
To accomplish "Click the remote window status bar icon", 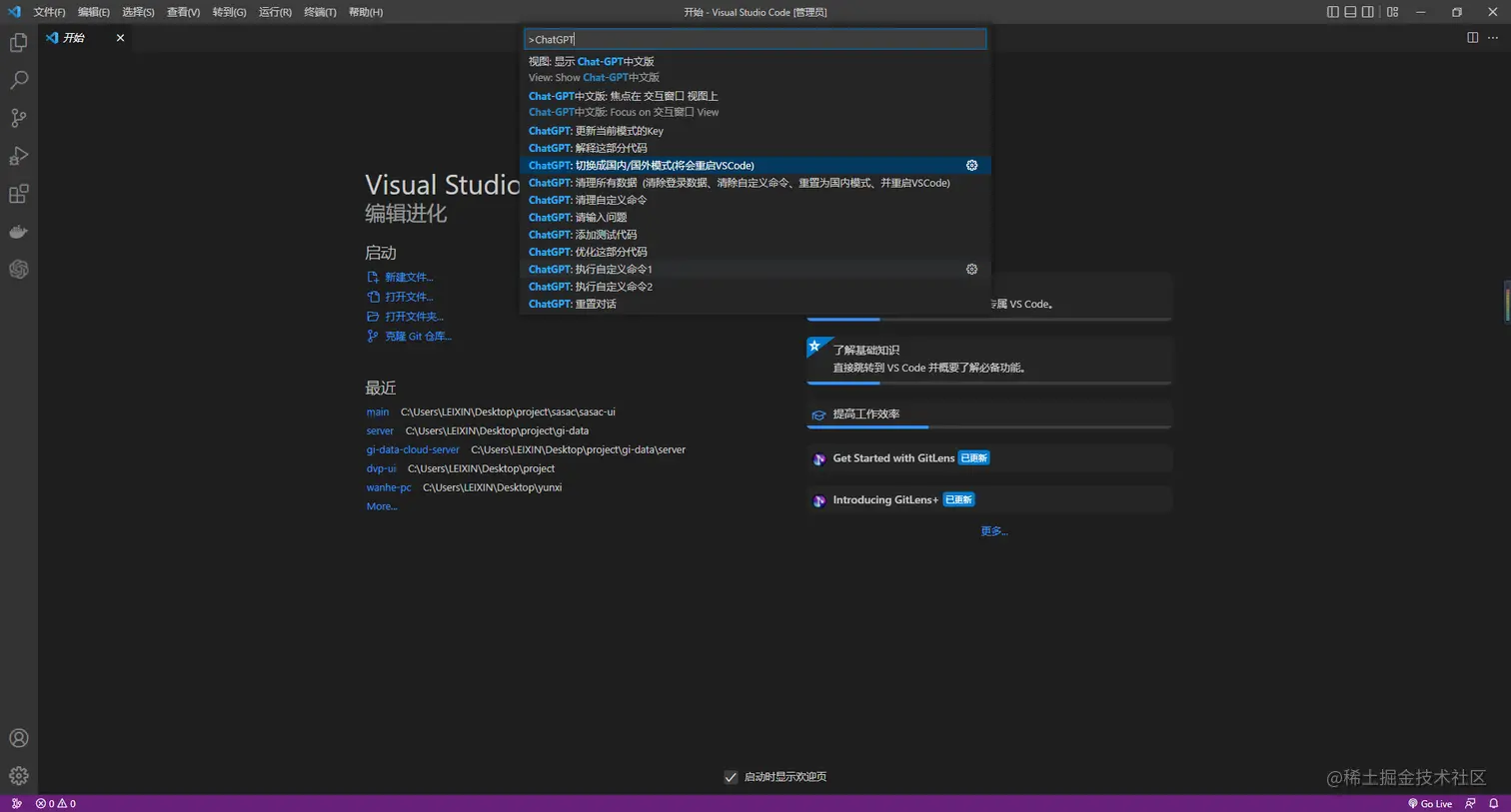I will pyautogui.click(x=16, y=803).
